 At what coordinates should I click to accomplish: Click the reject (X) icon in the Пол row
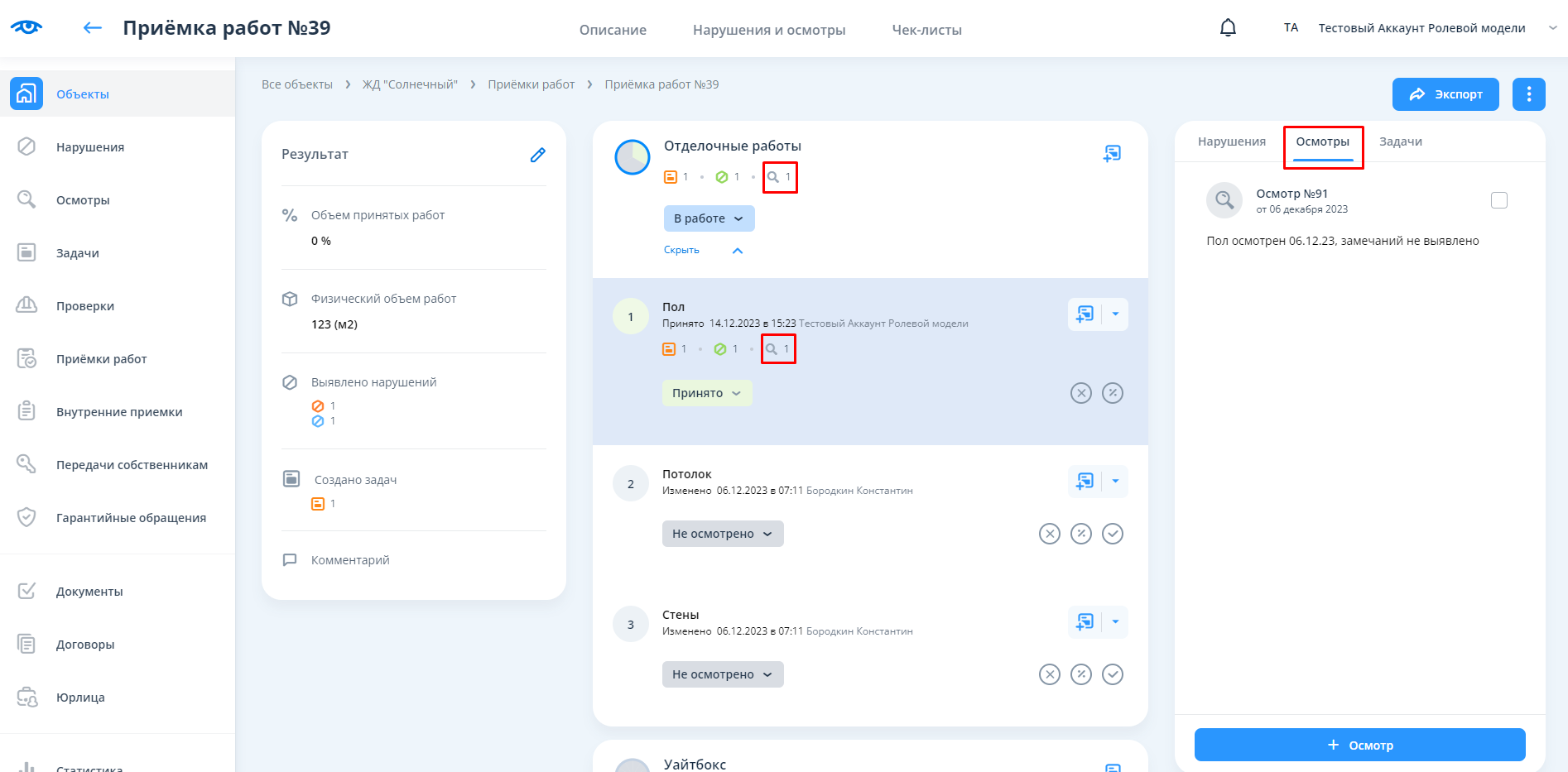coord(1080,393)
